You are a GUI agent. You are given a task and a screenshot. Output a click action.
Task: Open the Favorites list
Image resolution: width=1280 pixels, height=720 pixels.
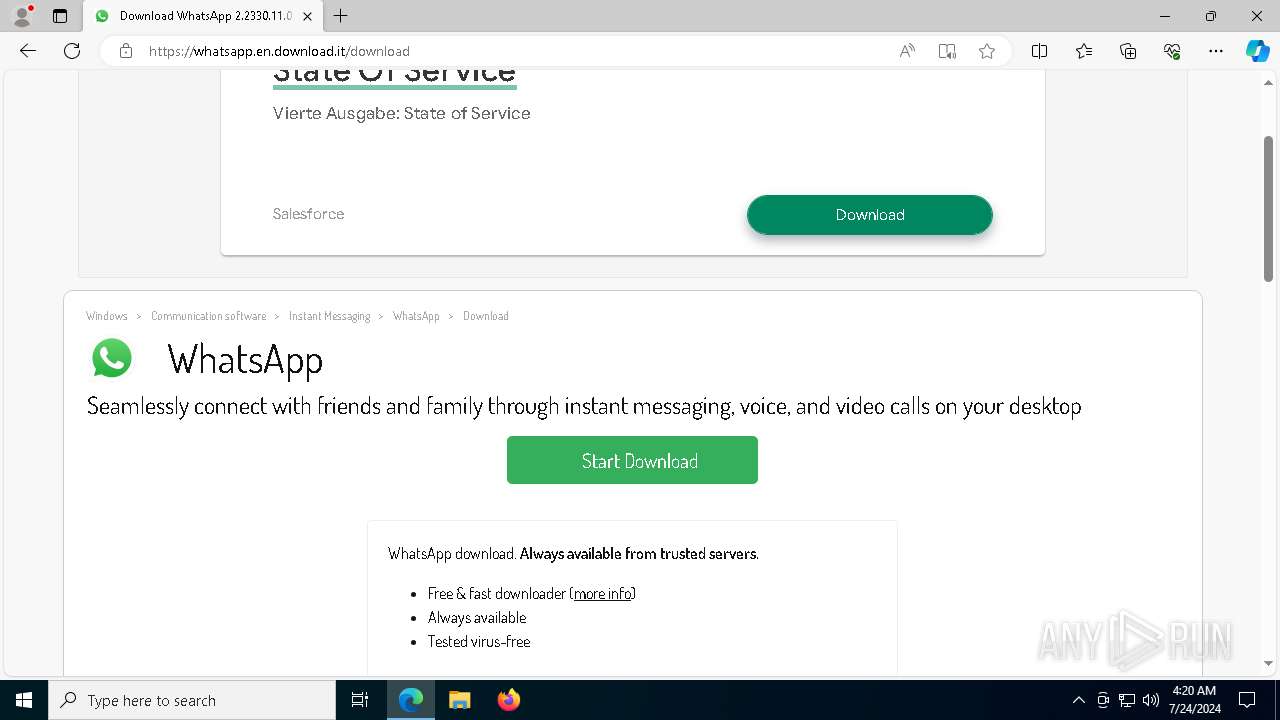point(1084,51)
